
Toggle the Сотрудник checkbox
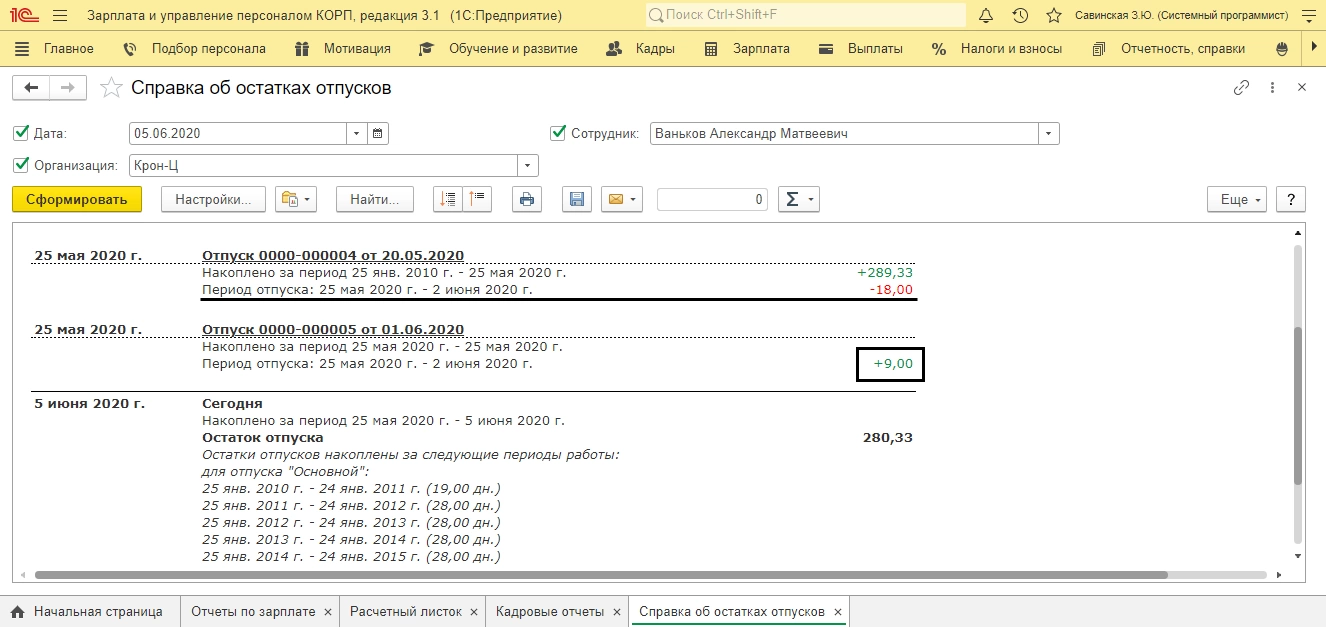tap(558, 132)
